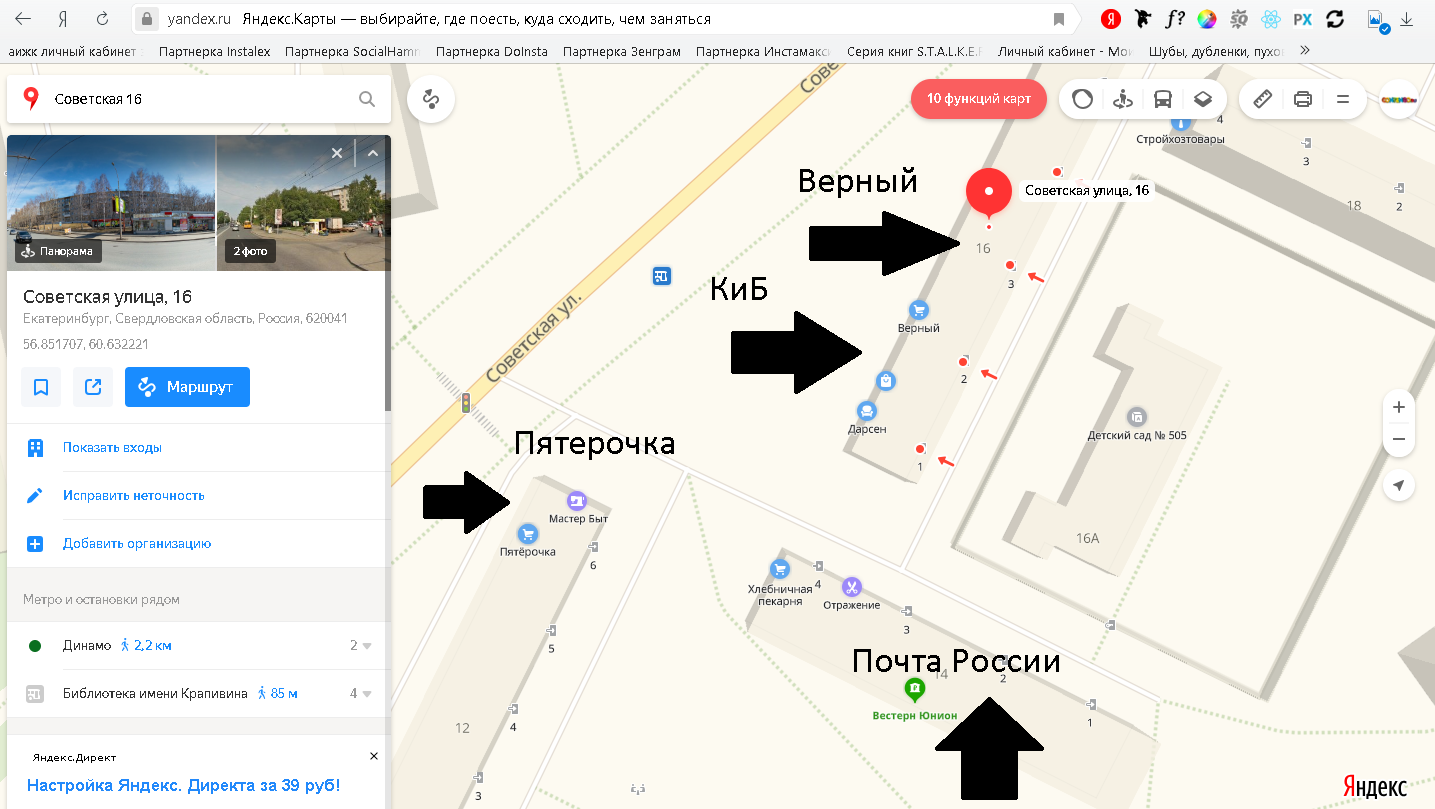Viewport: 1435px width, 809px height.
Task: Select the Стройхозтовары marker on map
Action: 1180,124
